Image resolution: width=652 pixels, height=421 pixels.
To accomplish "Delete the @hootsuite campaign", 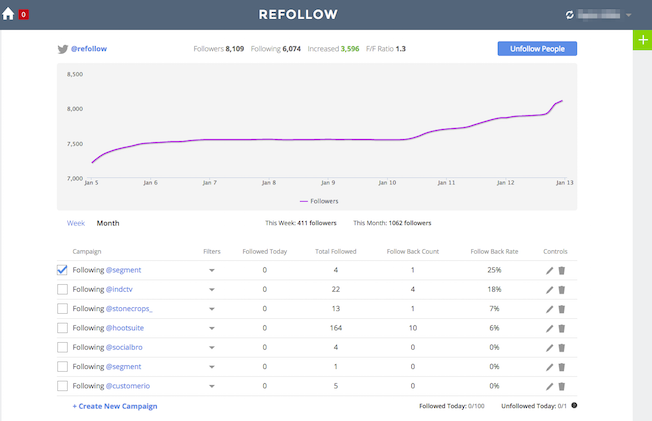I will tap(561, 329).
